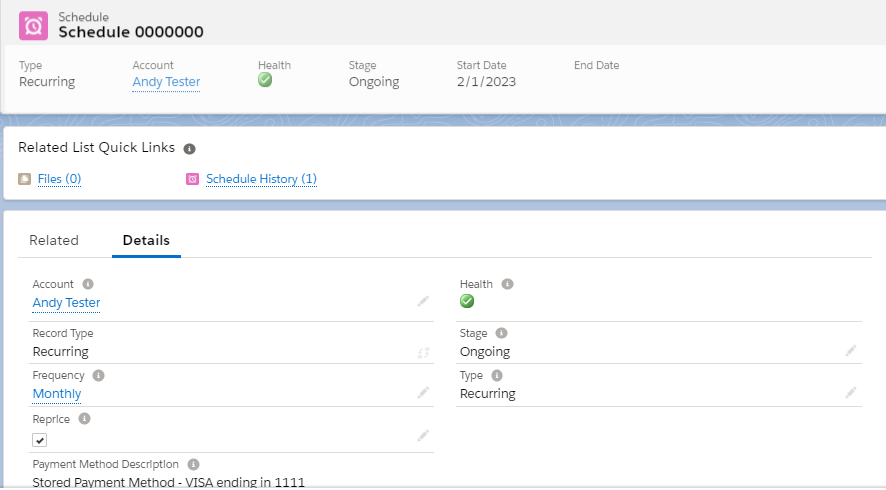Switch to the Related tab
The image size is (886, 490).
click(x=54, y=241)
